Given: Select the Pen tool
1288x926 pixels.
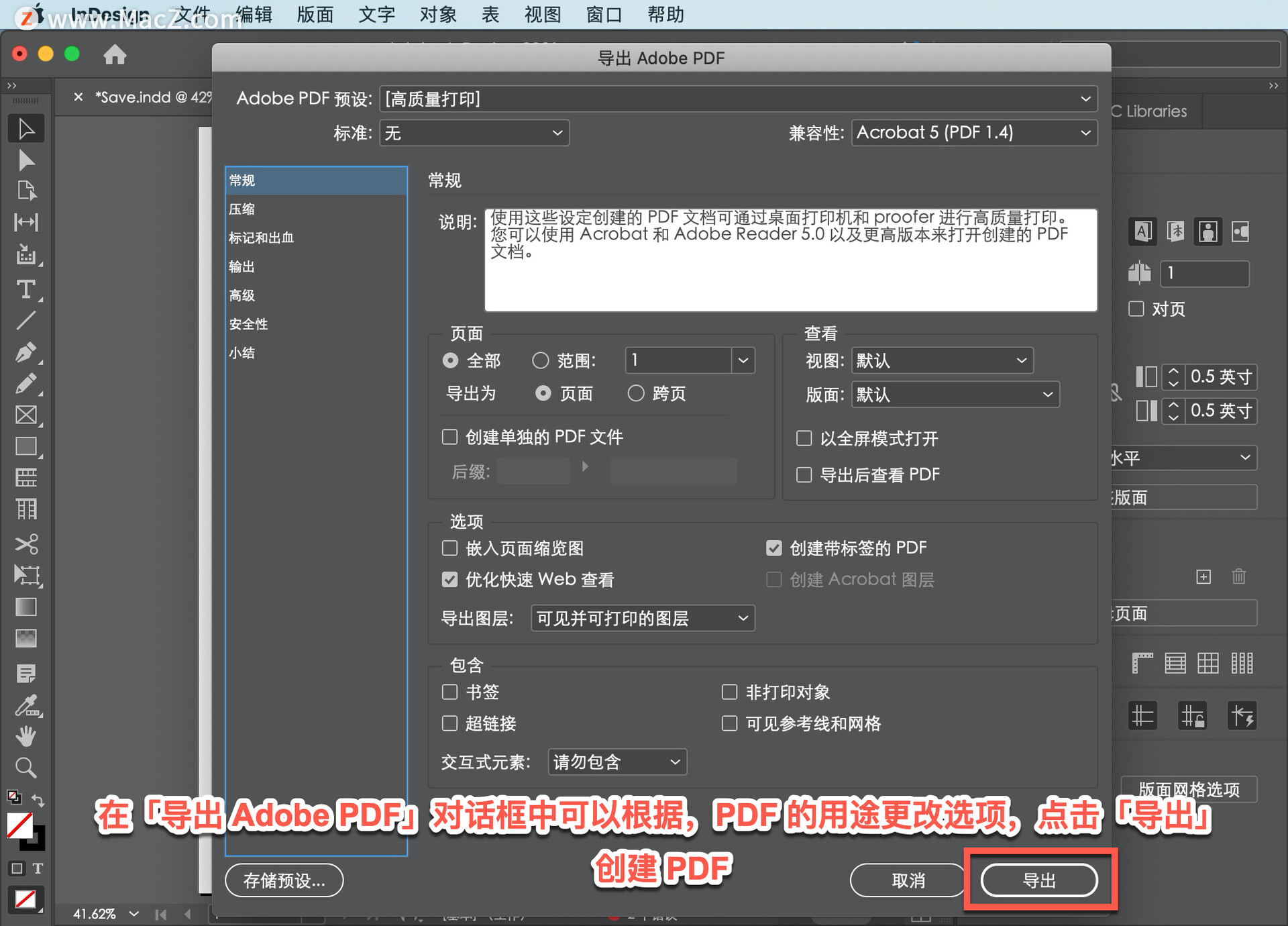Looking at the screenshot, I should [26, 352].
